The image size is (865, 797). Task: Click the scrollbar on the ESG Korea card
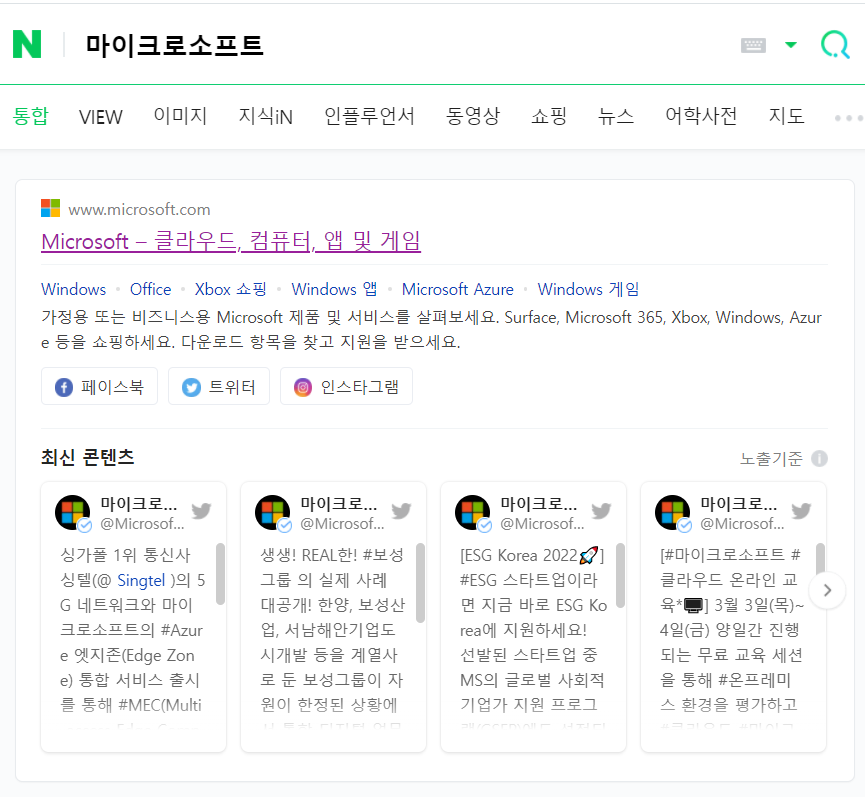click(620, 576)
